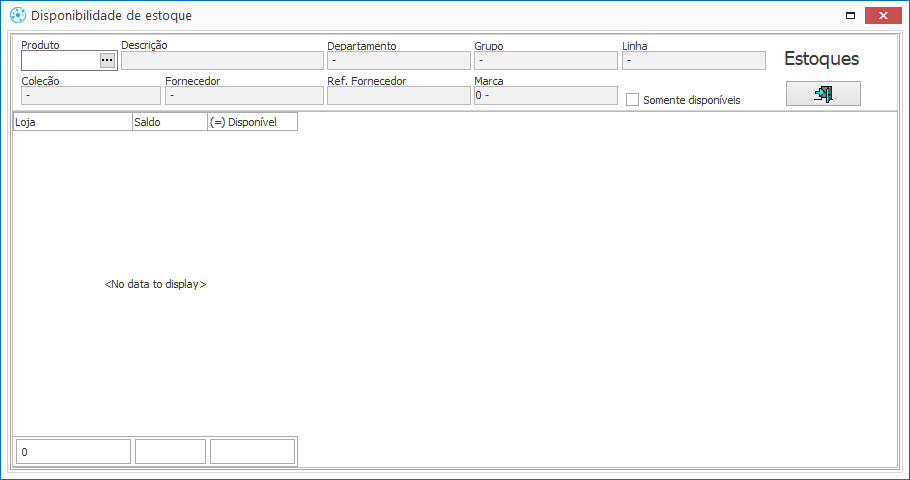
Task: Click the Ref. Fornecedor field
Action: (x=399, y=96)
